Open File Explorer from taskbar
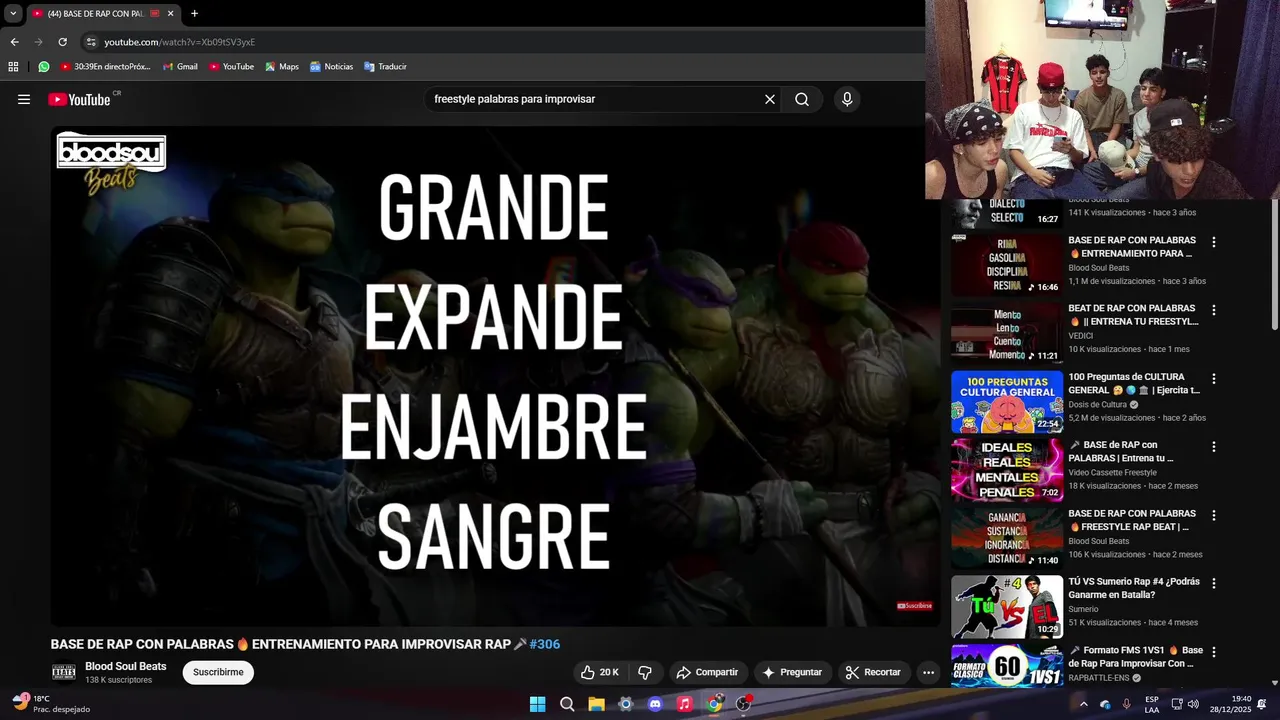The height and width of the screenshot is (720, 1280). pyautogui.click(x=596, y=704)
